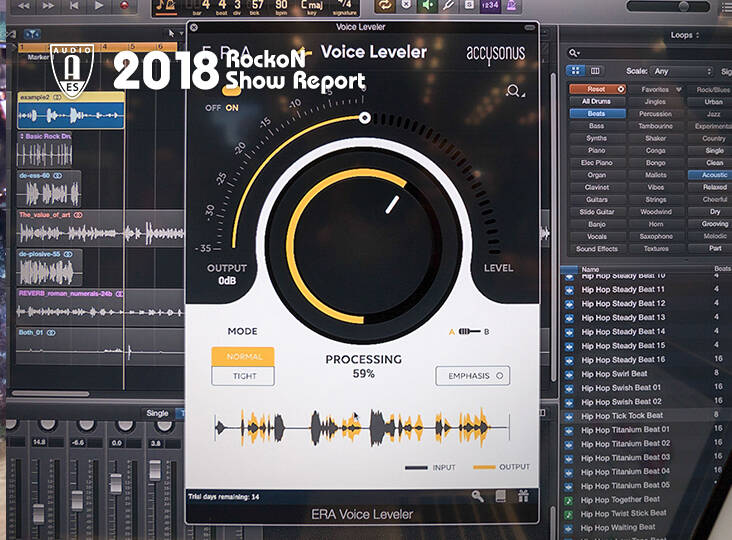This screenshot has width=732, height=540.
Task: Toggle the Beats category filter in Loops
Action: (x=597, y=113)
